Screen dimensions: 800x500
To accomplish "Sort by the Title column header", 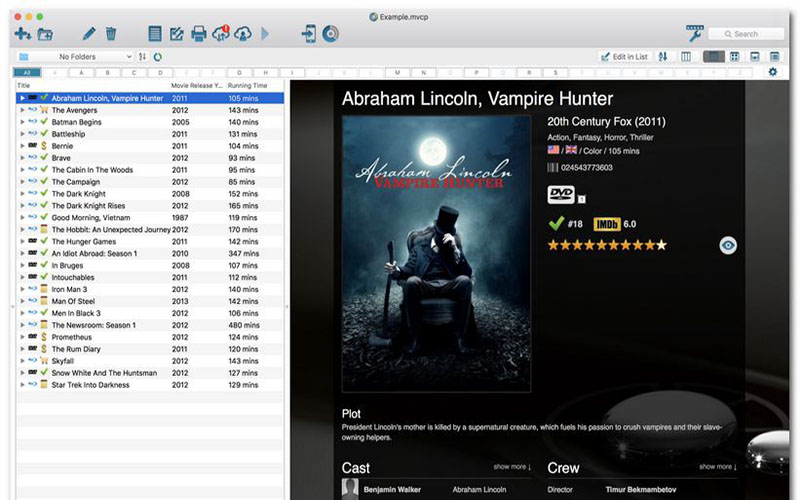I will coord(93,85).
